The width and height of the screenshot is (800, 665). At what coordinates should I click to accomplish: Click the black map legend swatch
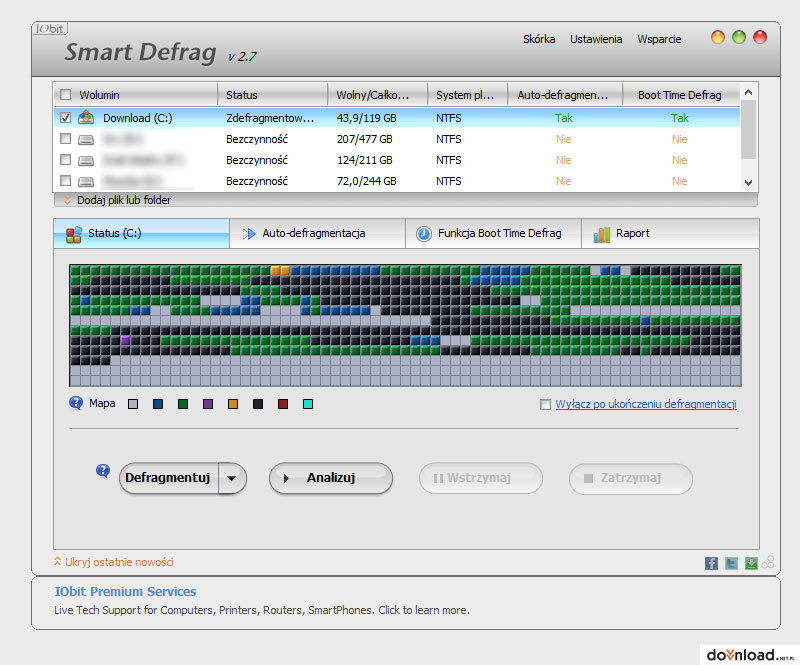(258, 404)
